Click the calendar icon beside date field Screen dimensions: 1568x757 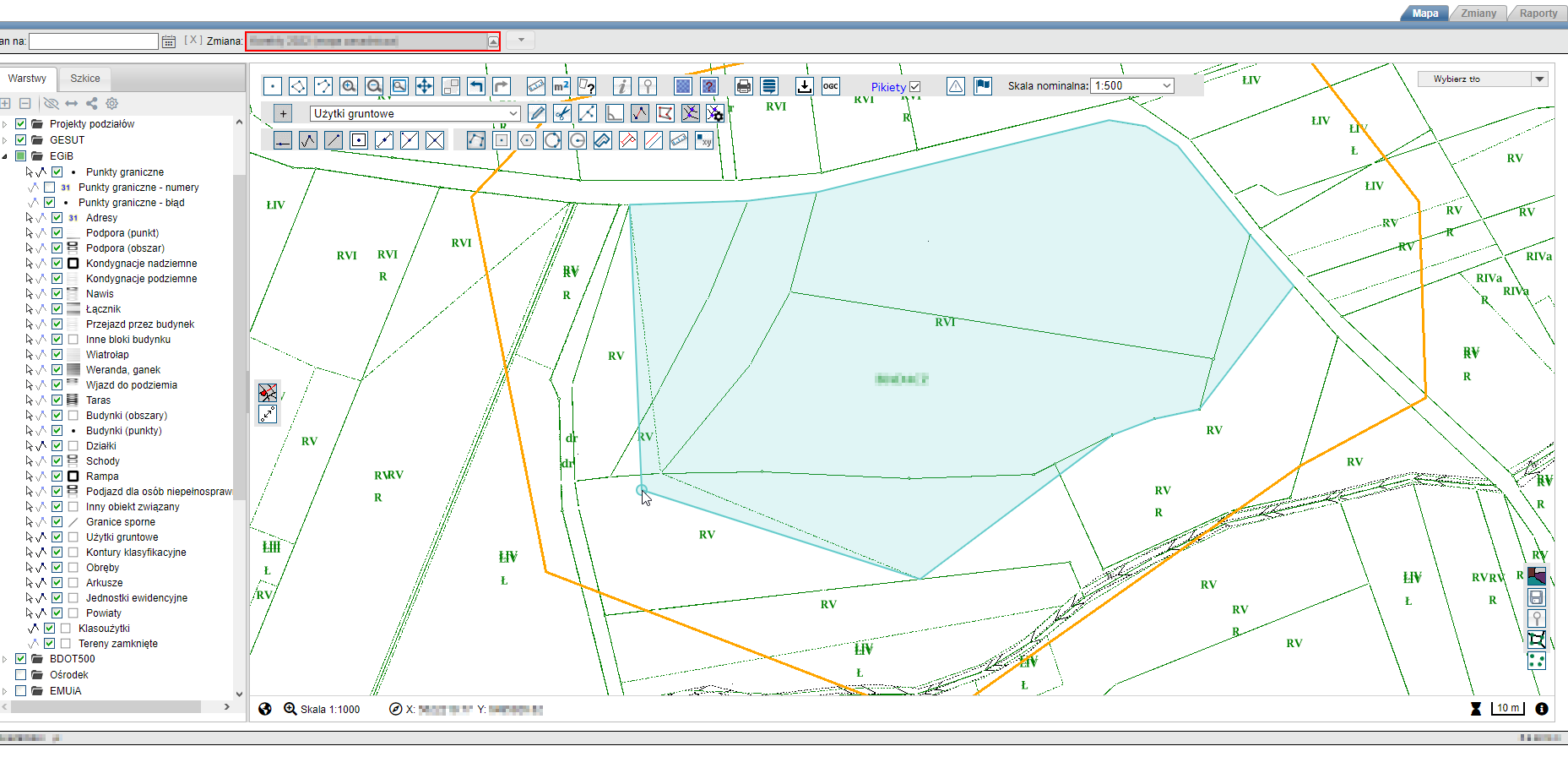click(x=169, y=41)
